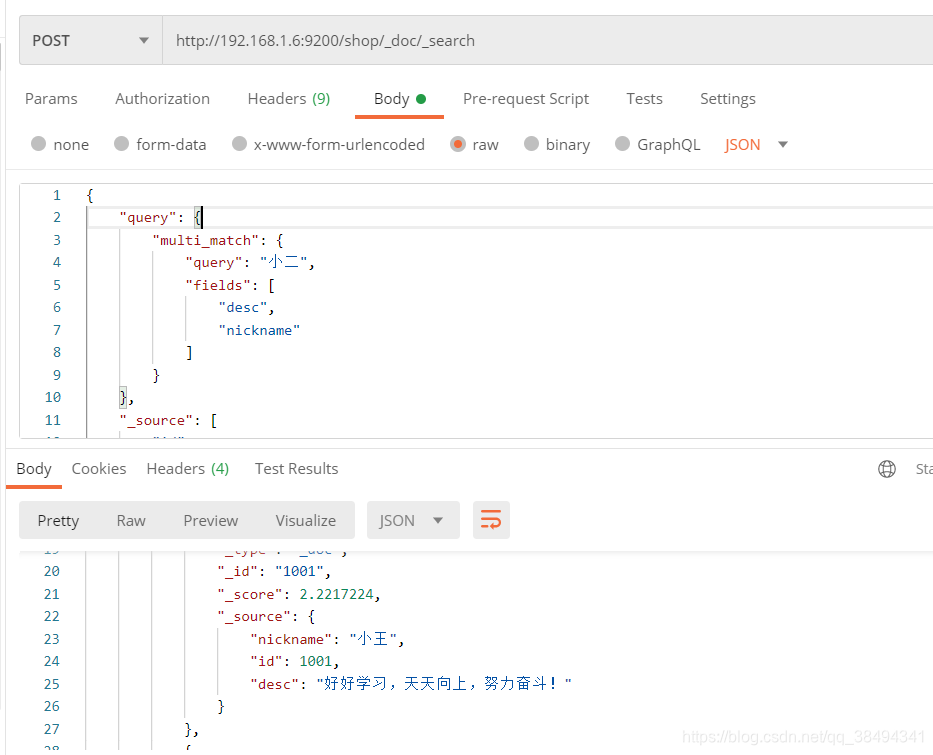This screenshot has width=933, height=755.
Task: Select the raw body radio button
Action: click(x=458, y=144)
